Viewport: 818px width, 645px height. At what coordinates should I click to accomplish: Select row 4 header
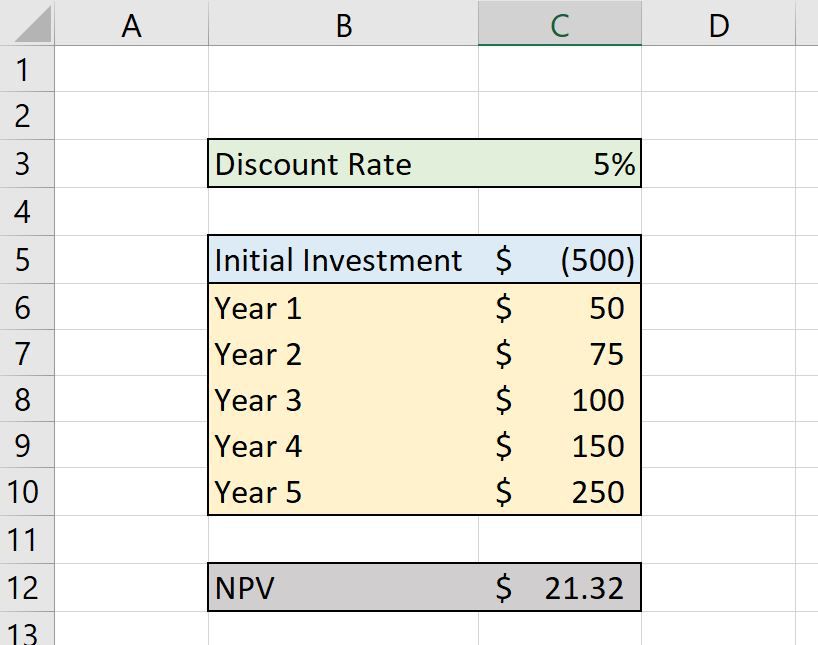27,211
